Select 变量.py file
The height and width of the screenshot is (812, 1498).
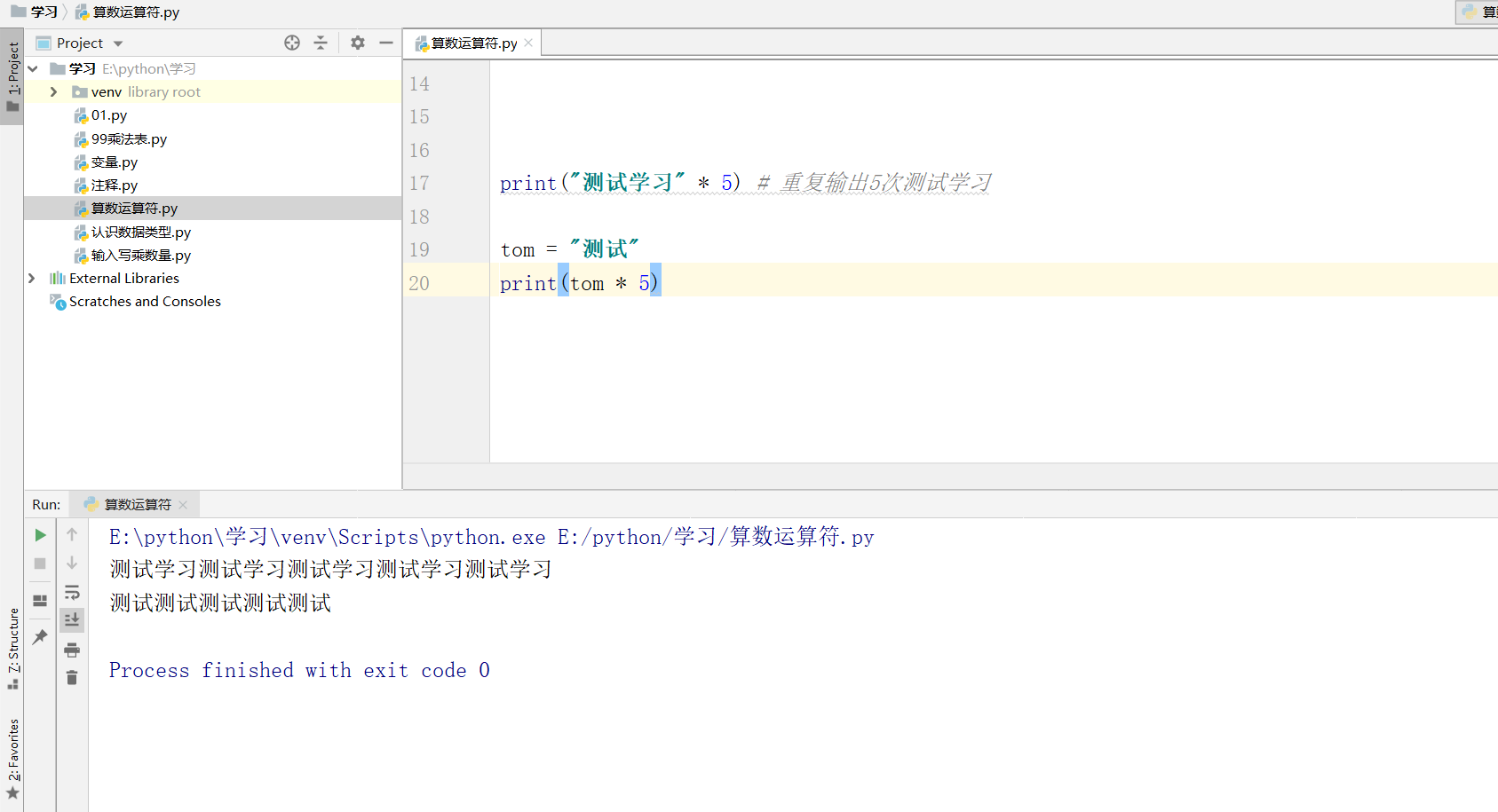click(114, 162)
